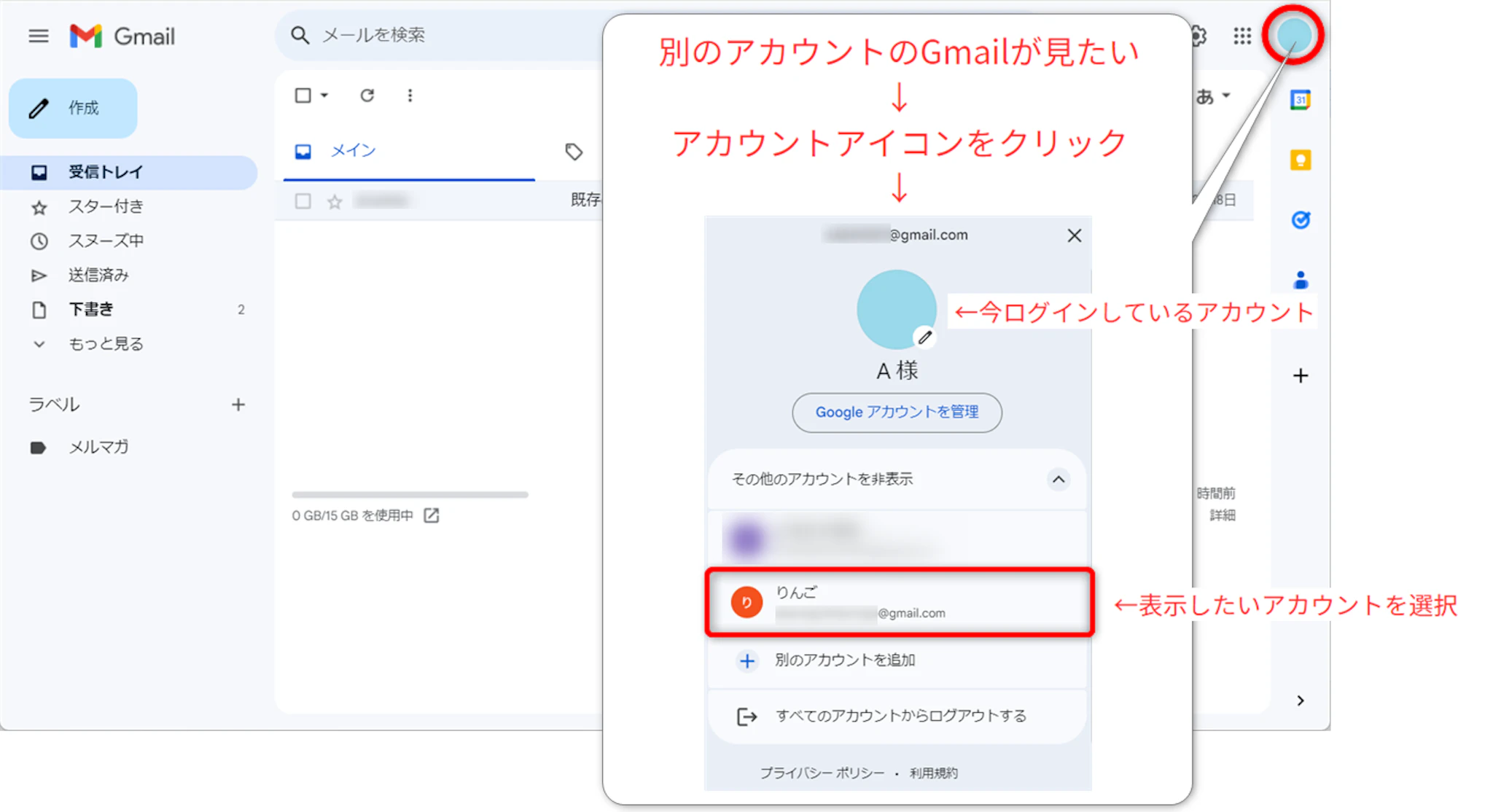
Task: Open the more options three-dot menu
Action: 410,95
